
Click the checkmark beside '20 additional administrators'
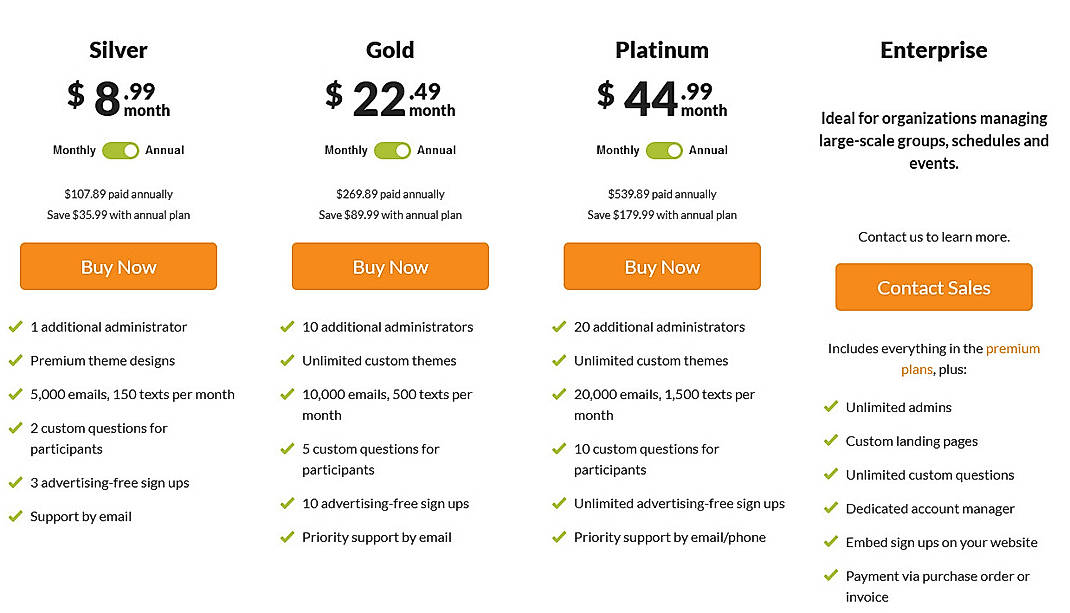[x=560, y=327]
